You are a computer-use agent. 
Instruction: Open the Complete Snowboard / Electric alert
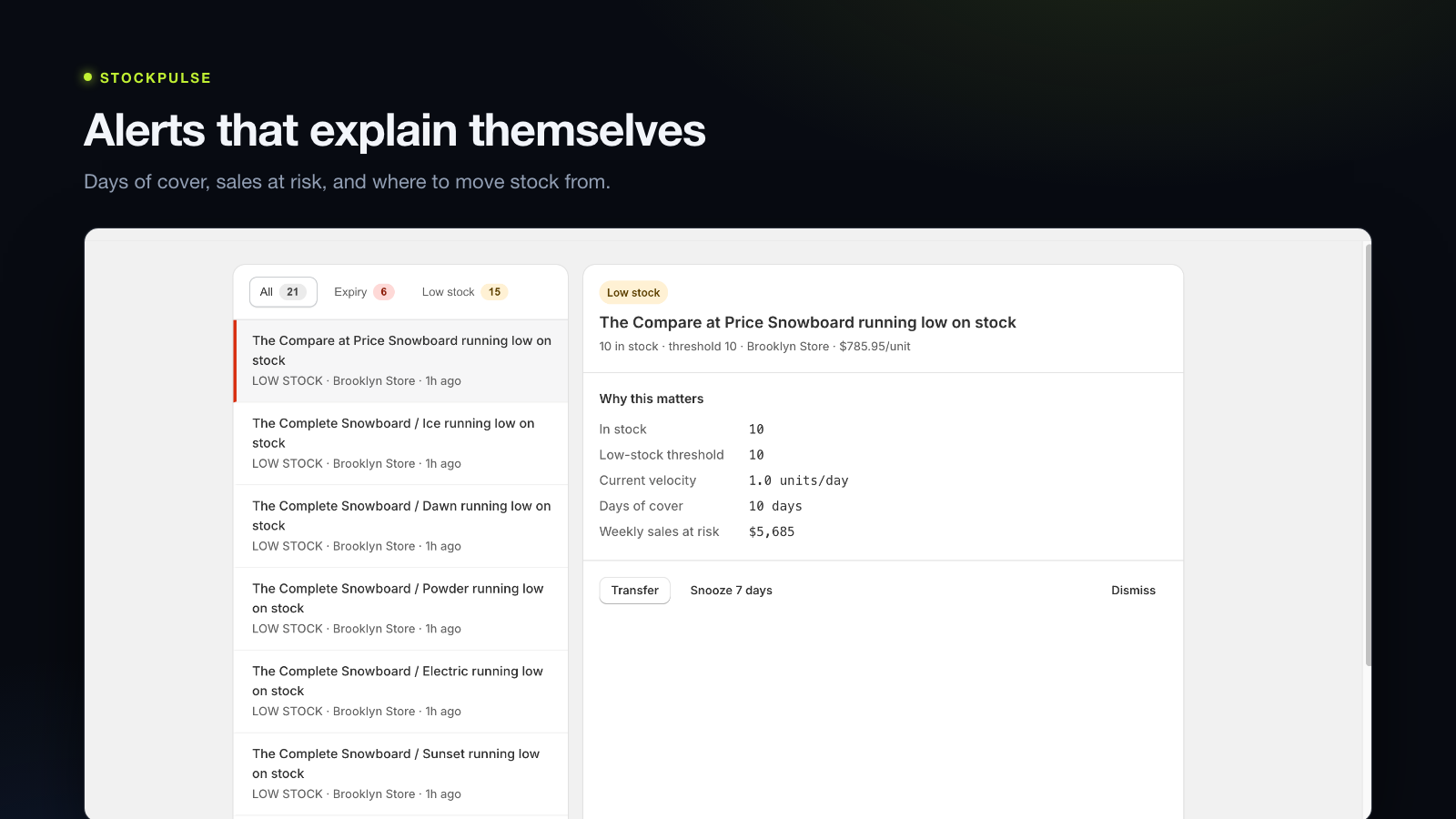click(x=401, y=692)
